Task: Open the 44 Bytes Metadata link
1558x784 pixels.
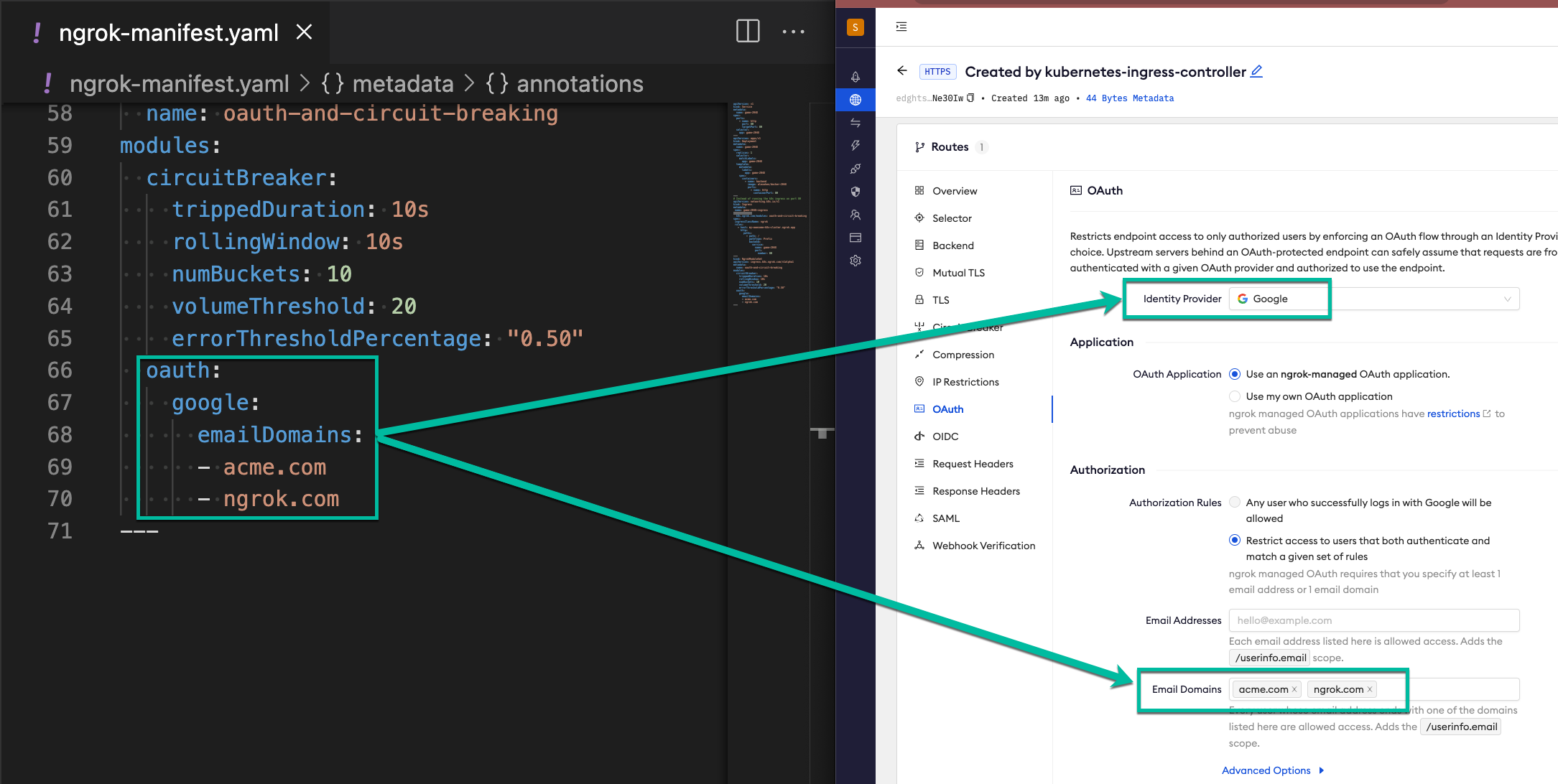Action: click(1130, 98)
